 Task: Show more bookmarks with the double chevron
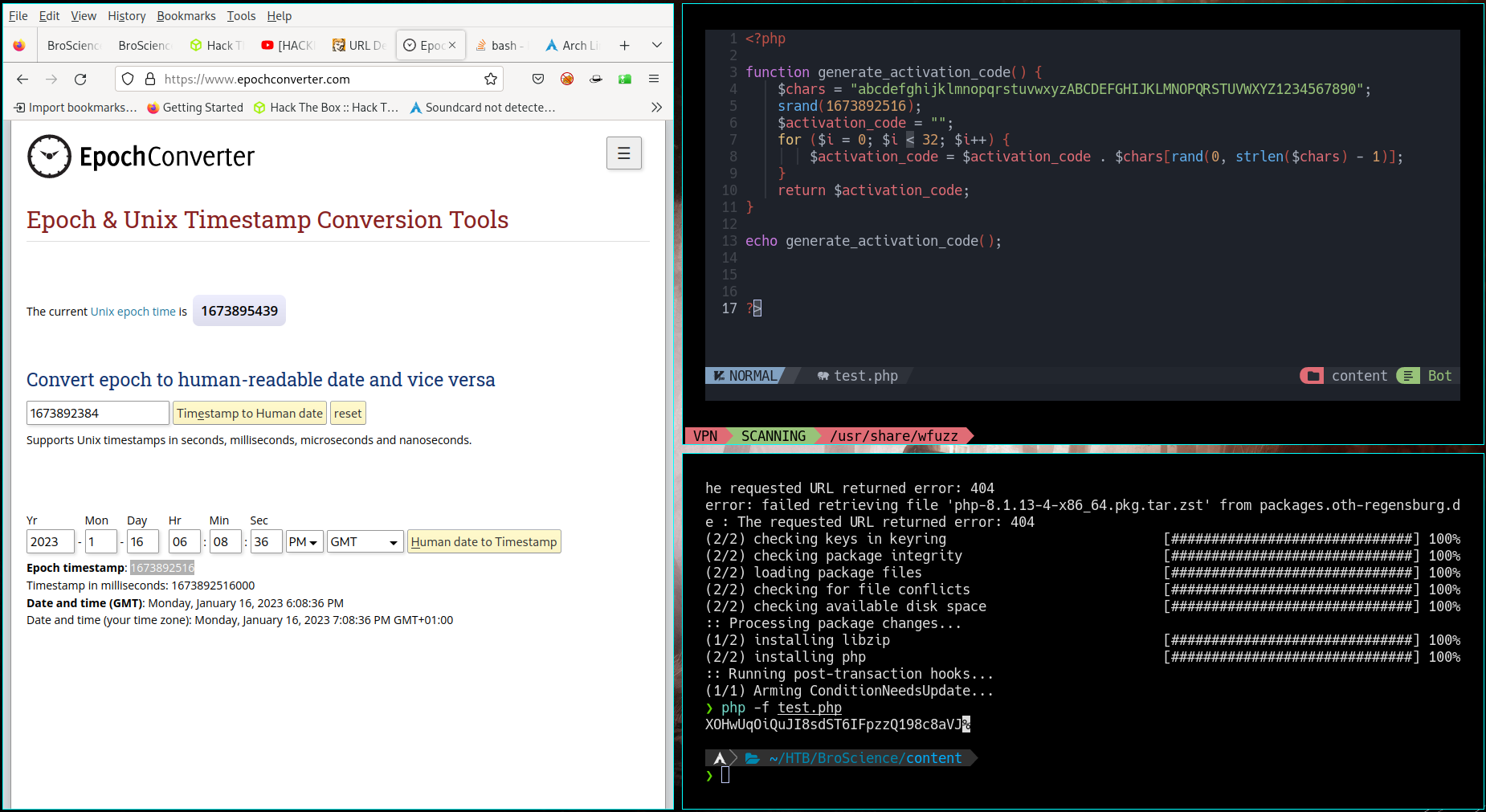656,108
